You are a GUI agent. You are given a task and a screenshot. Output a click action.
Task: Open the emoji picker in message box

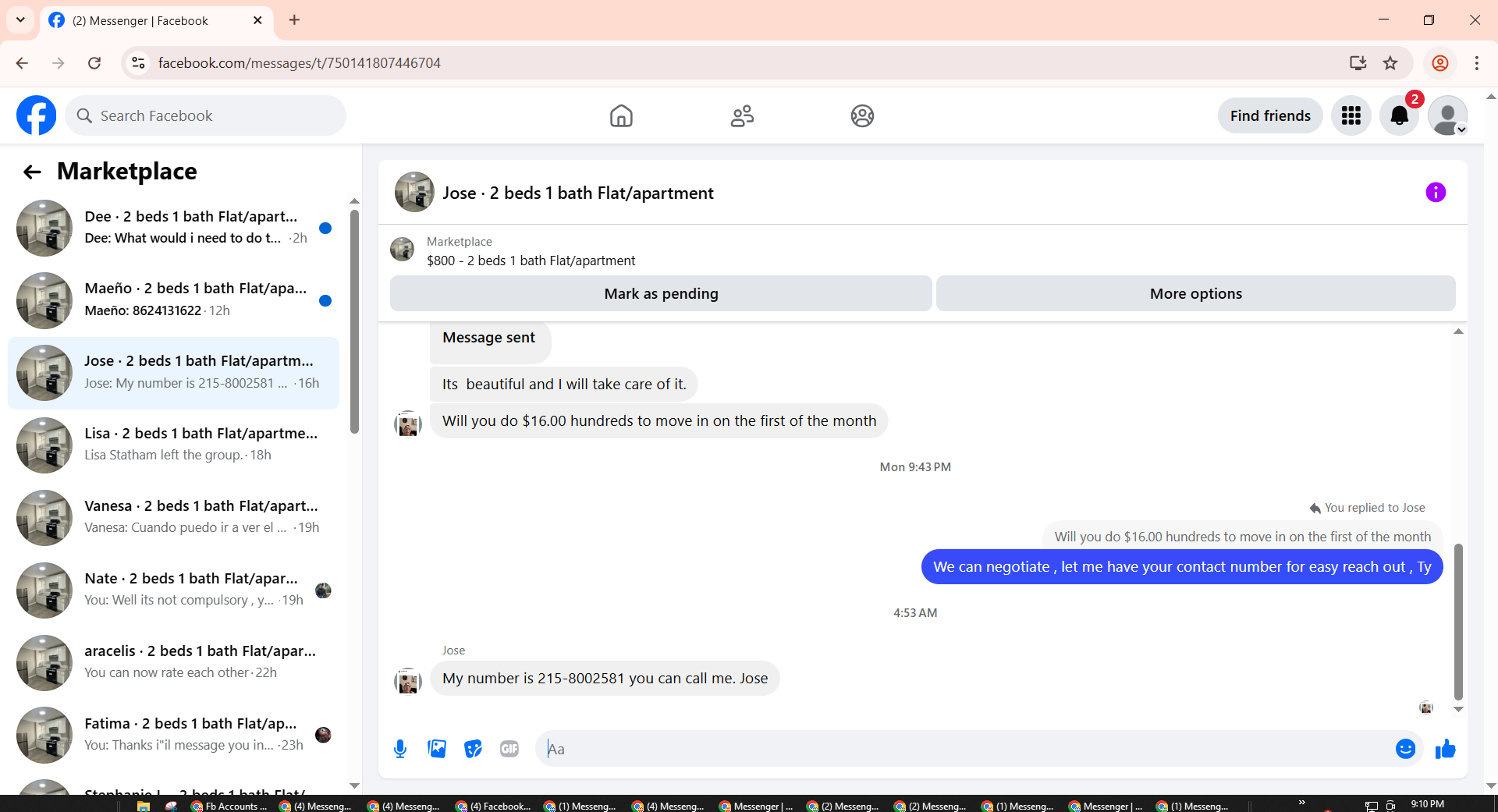point(1405,749)
